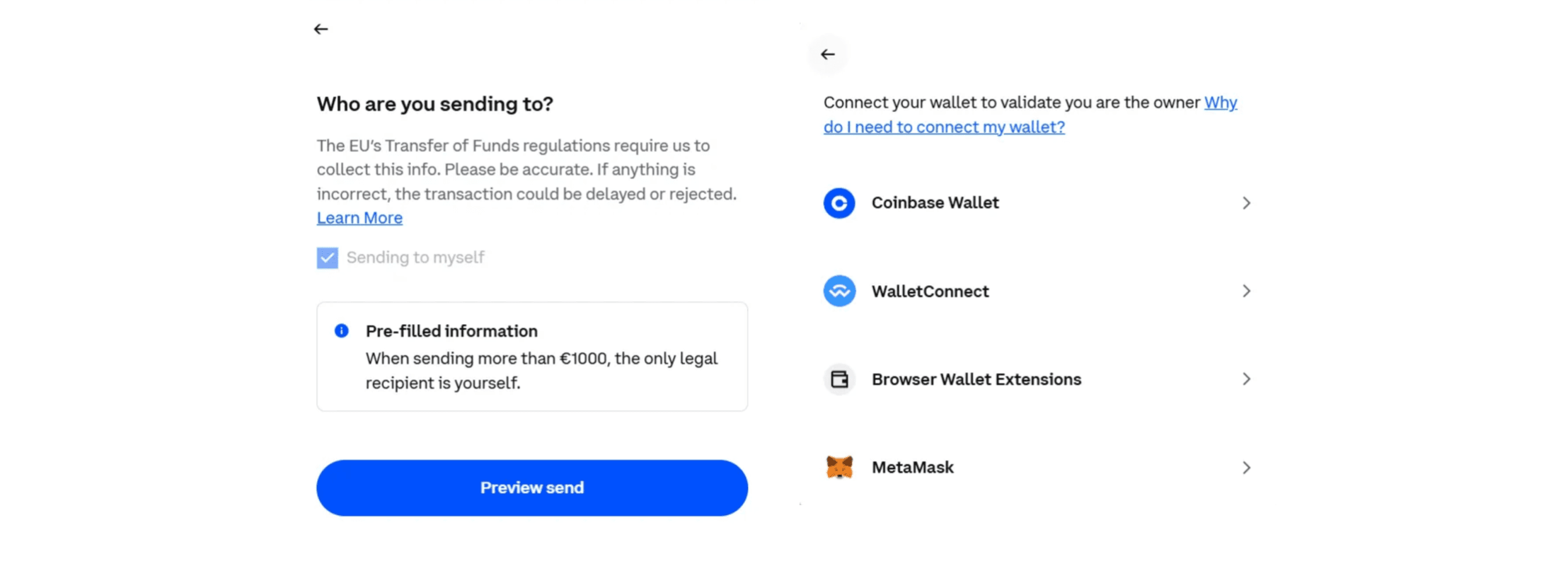Click the info icon beside Pre-filled information
This screenshot has height=583, width=1568.
pyautogui.click(x=341, y=330)
